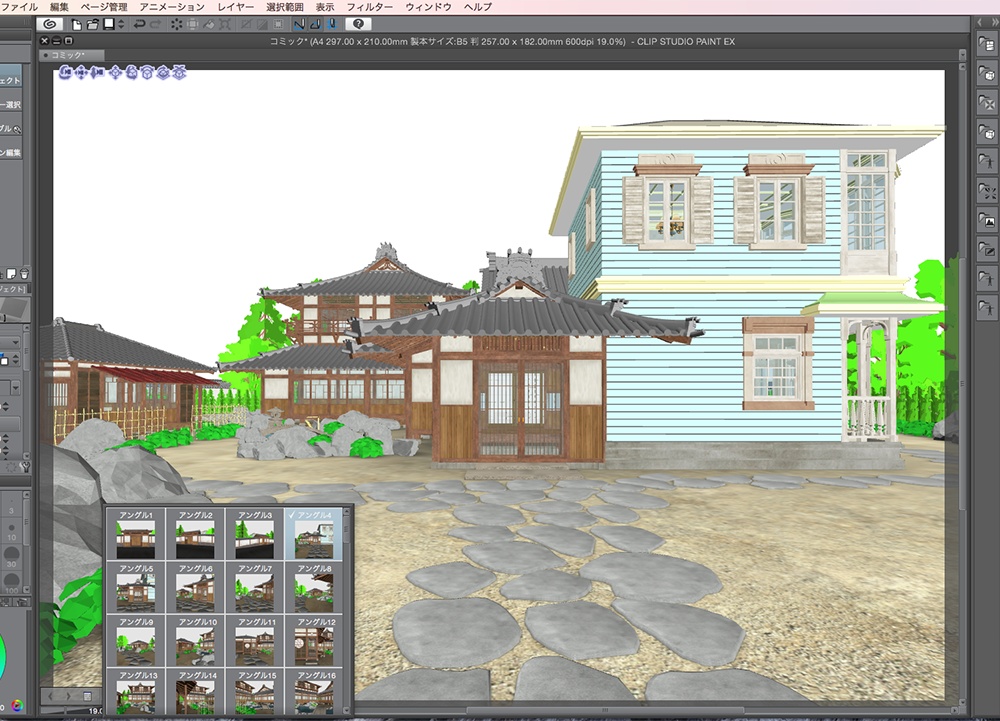Screen dimensions: 1000x721
Task: Click the camera pan icon in the 3D launcher
Action: tap(81, 72)
